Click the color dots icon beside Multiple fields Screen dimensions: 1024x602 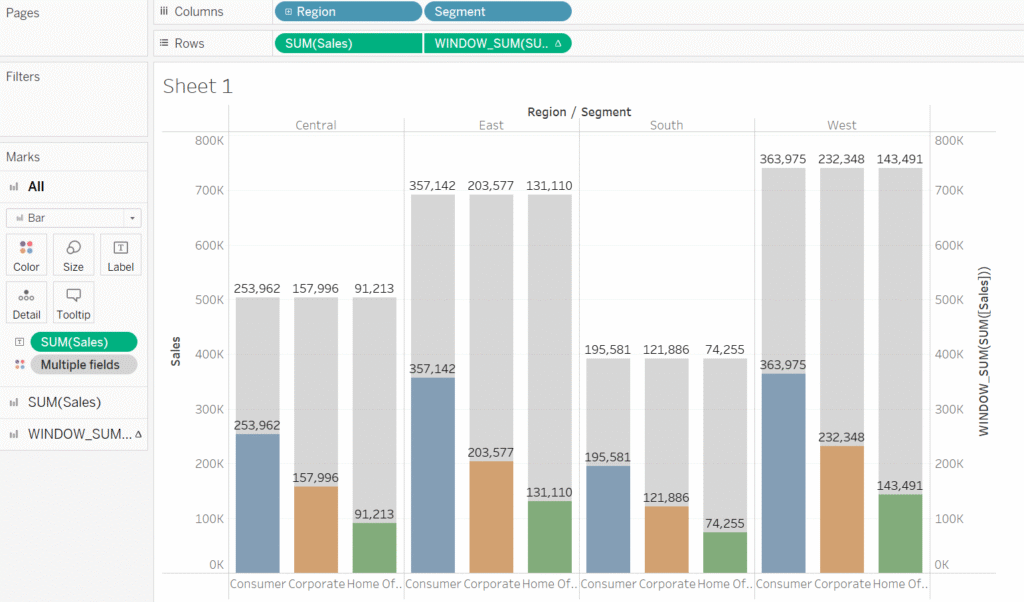click(20, 364)
